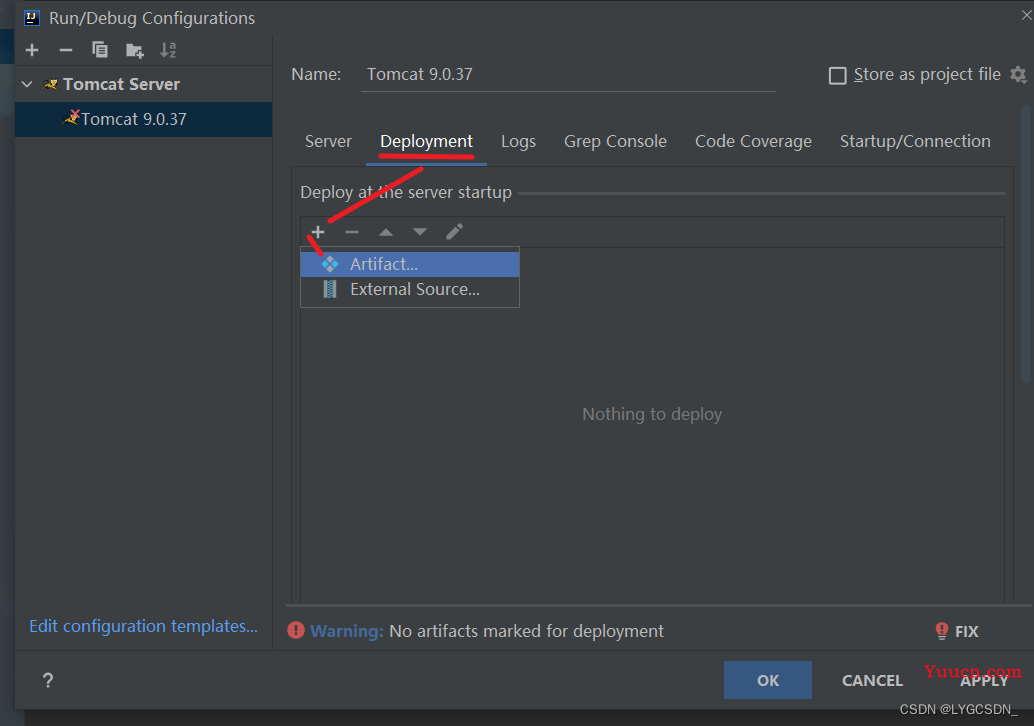
Task: Add a new run configuration with plus icon
Action: tap(32, 50)
